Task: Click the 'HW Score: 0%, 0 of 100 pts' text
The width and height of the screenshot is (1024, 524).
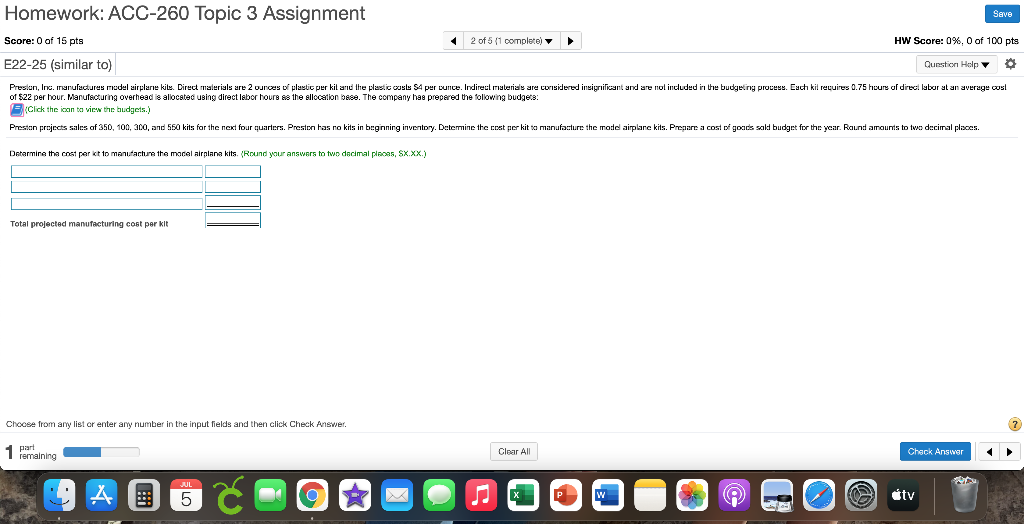Action: [x=956, y=41]
